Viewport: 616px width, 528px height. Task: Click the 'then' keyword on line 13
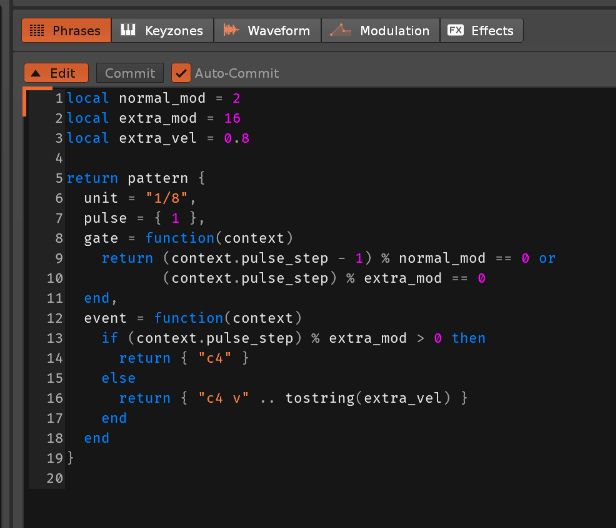(469, 338)
